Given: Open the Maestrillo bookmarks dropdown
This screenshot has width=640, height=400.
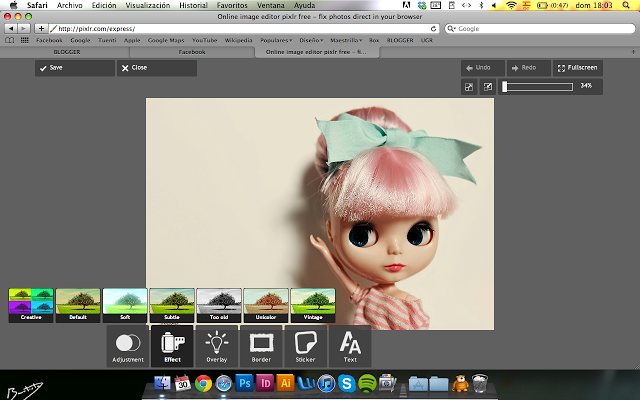Looking at the screenshot, I should 348,40.
